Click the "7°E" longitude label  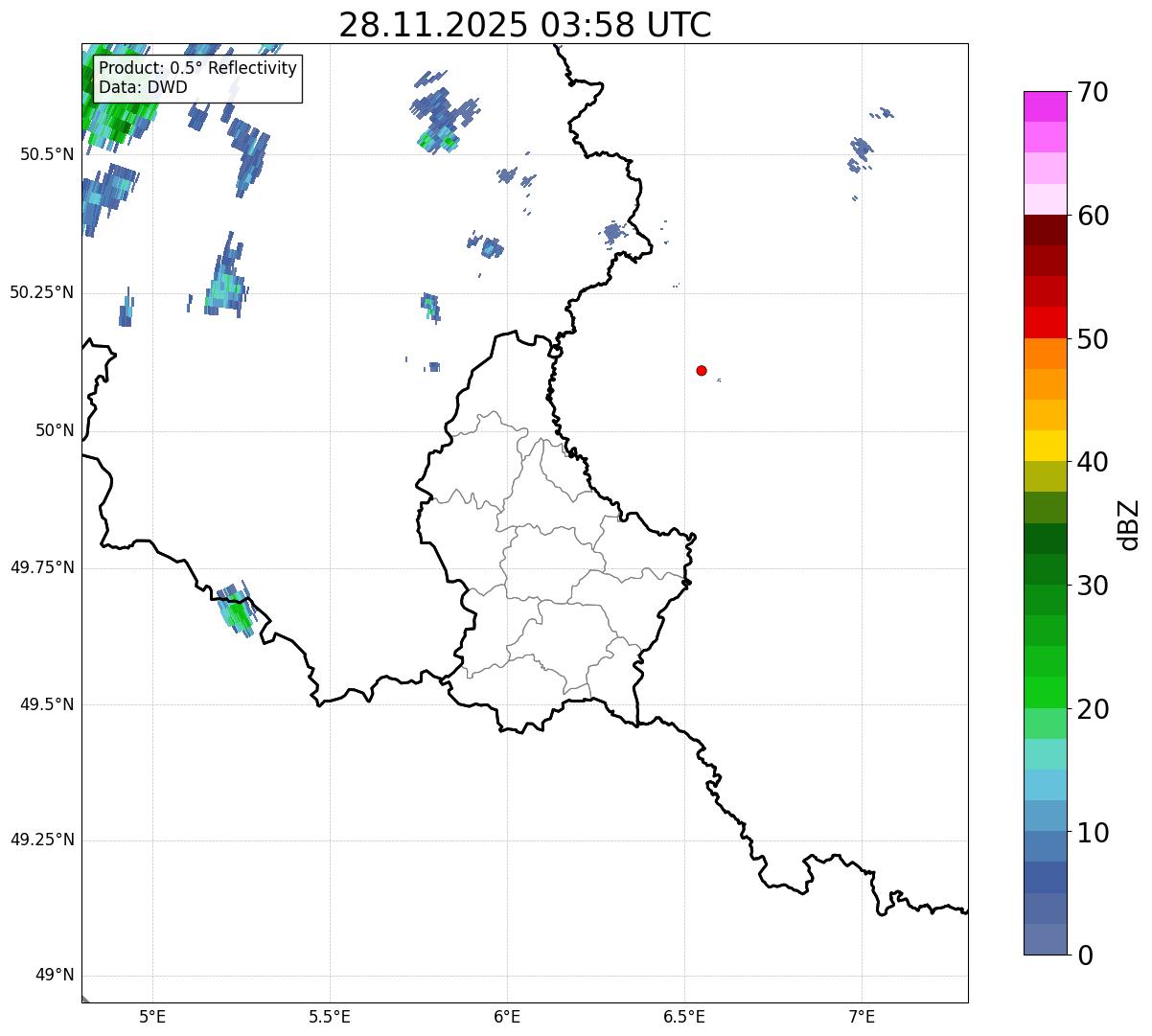[862, 1016]
